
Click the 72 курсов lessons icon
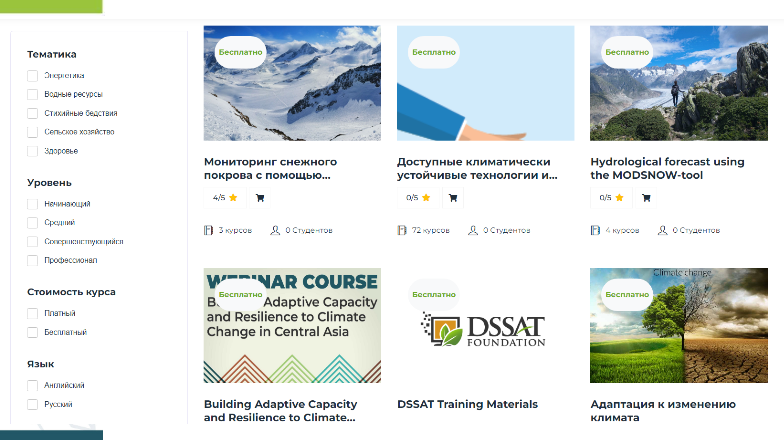coord(402,230)
